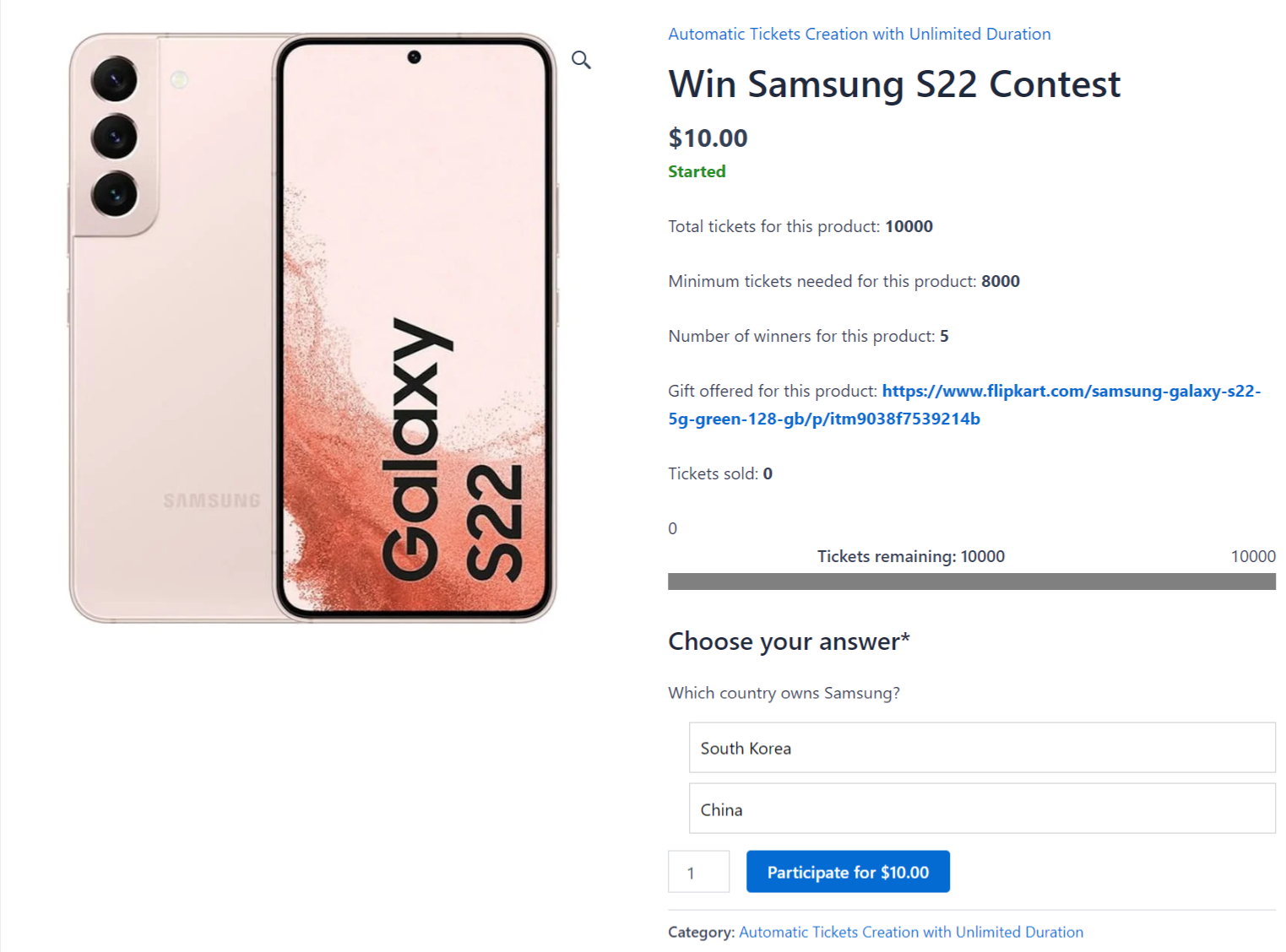
Task: Click the 'Win Samsung S22 Contest' title
Action: click(x=894, y=84)
